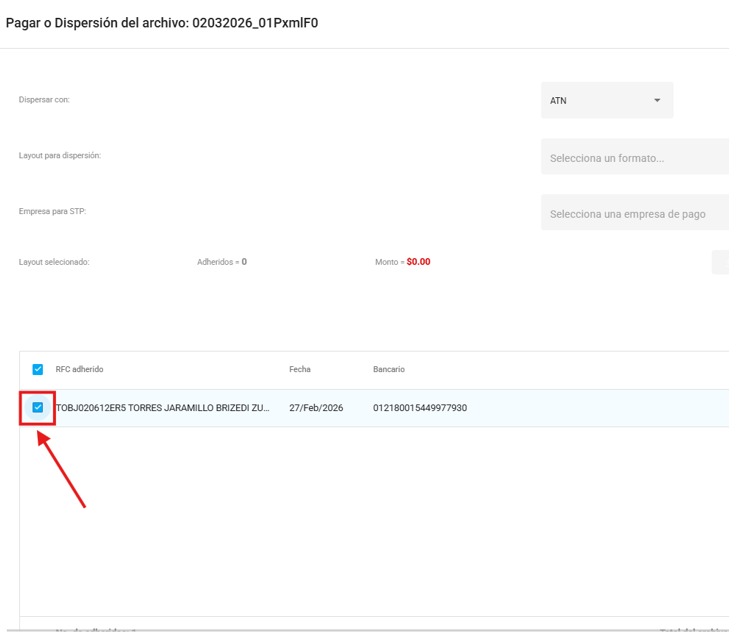Click the Fecha column header
Viewport: 729px width, 639px height.
[299, 369]
